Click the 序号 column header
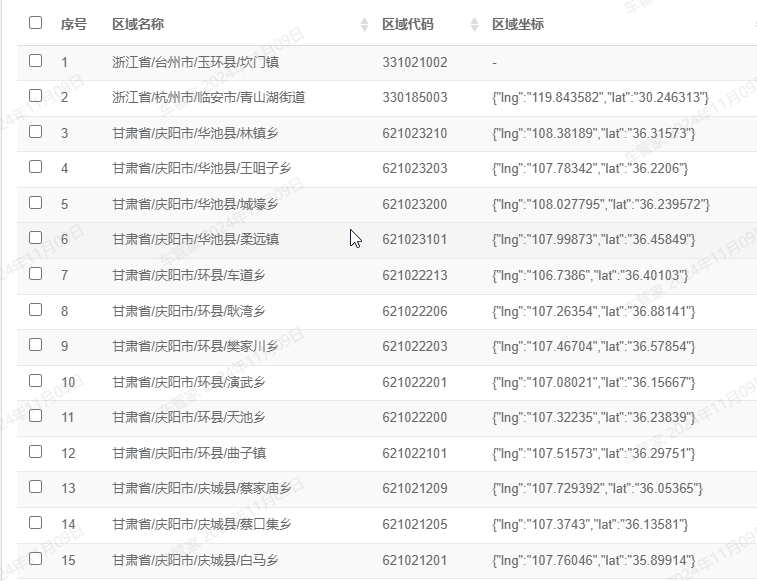 coord(73,24)
